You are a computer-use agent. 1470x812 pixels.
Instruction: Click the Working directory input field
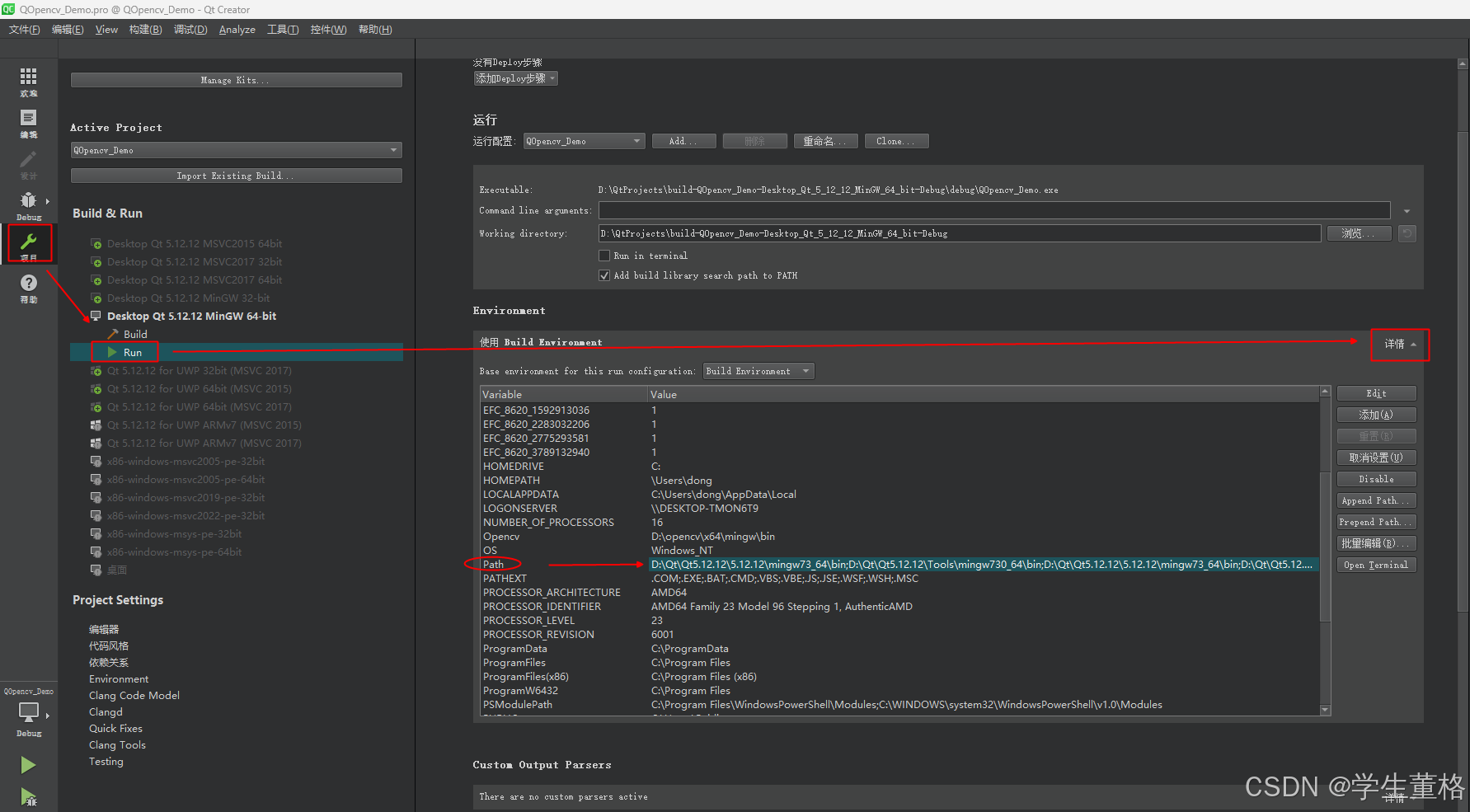click(960, 233)
